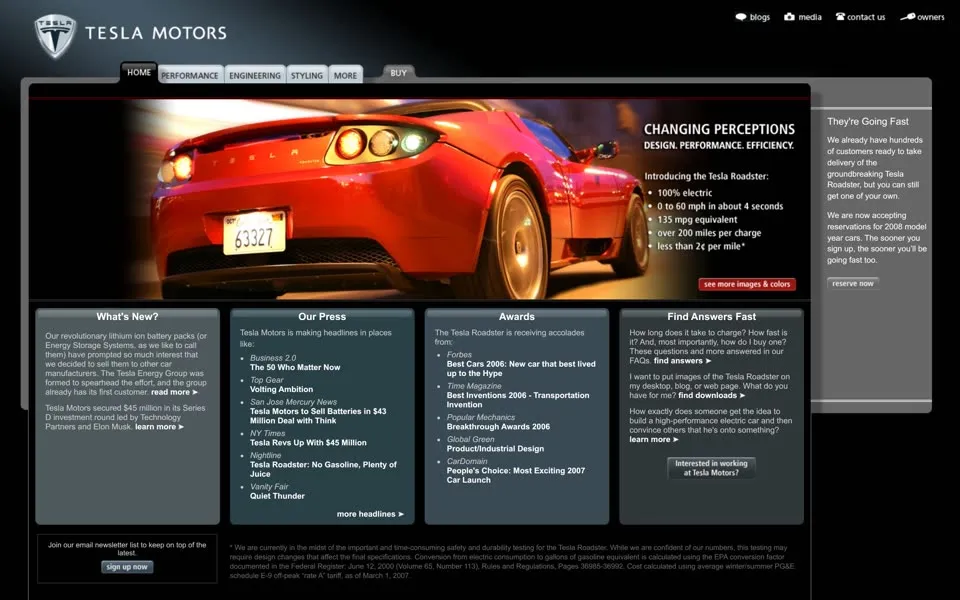
Task: Switch to the PERFORMANCE tab
Action: [190, 75]
